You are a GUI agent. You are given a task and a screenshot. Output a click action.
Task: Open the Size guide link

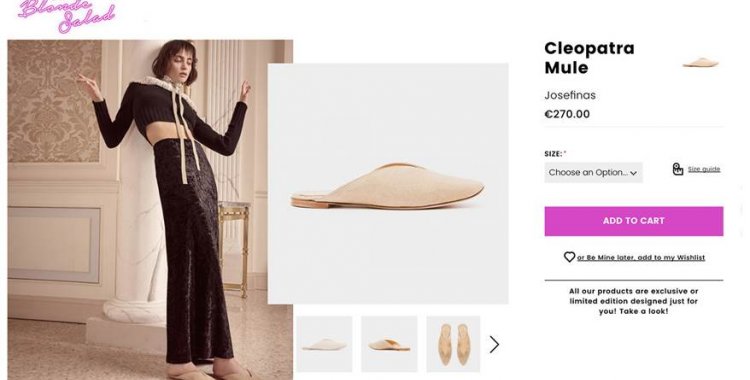[x=704, y=169]
